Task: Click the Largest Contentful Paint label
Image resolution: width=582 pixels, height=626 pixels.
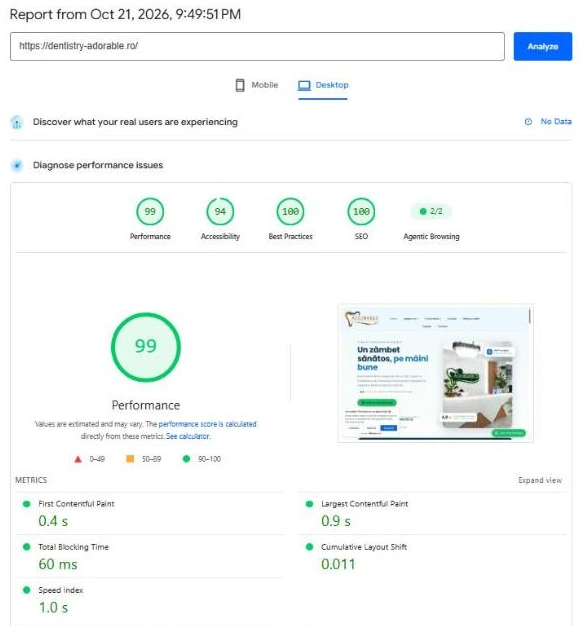Action: 364,504
